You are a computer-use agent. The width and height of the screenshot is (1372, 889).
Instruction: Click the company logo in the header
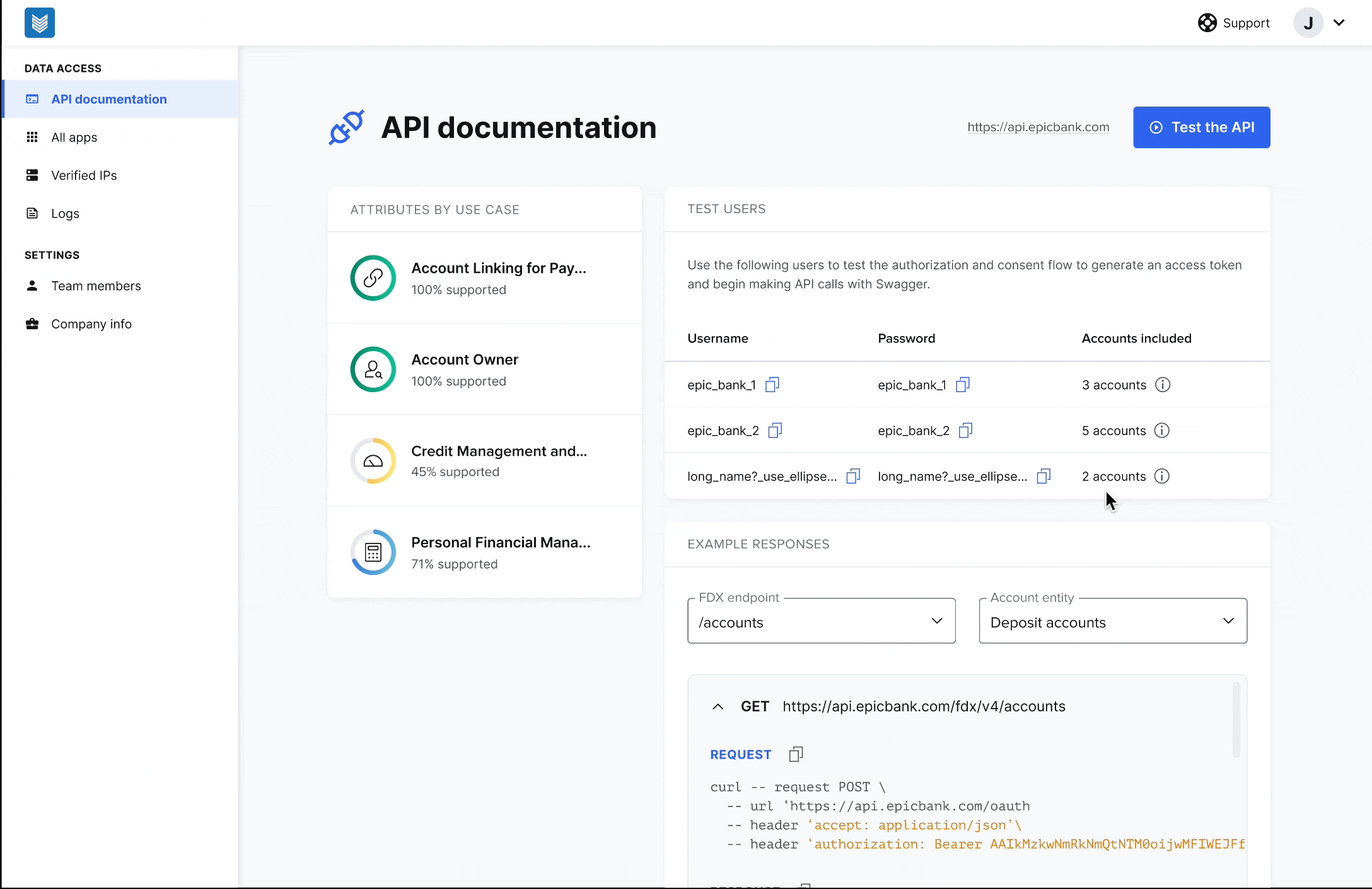tap(40, 23)
